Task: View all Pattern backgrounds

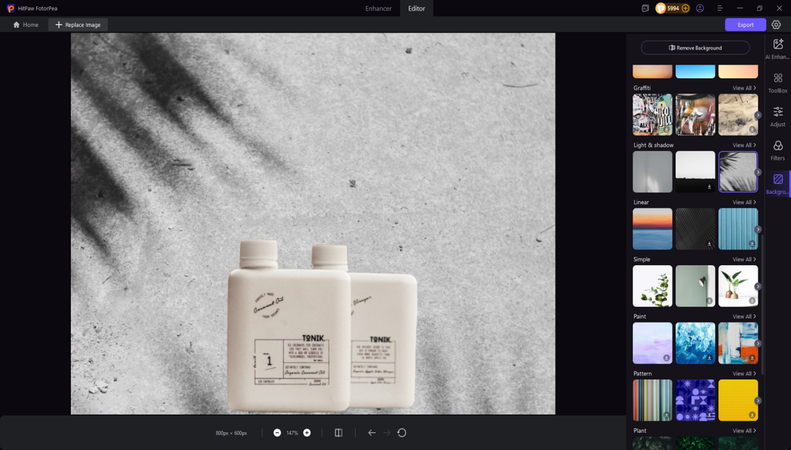Action: (x=744, y=374)
